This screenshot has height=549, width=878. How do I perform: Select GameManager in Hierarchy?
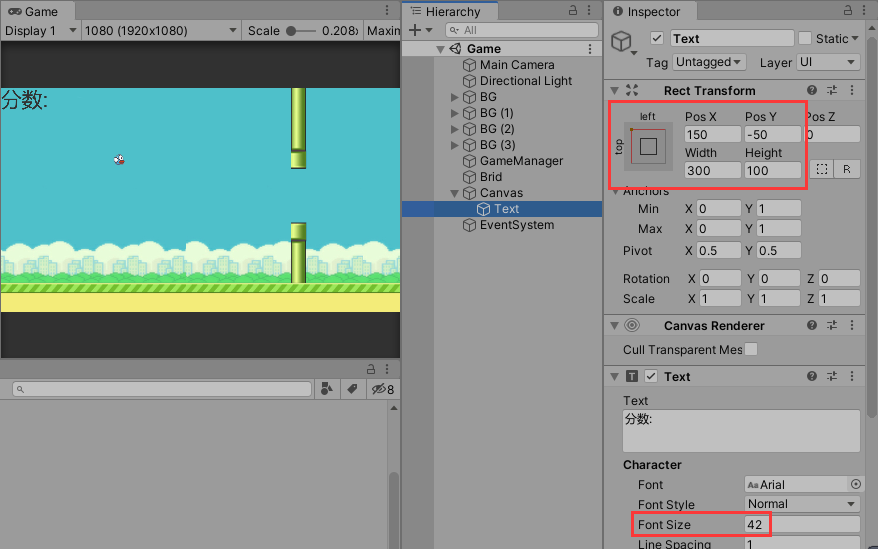click(x=521, y=161)
